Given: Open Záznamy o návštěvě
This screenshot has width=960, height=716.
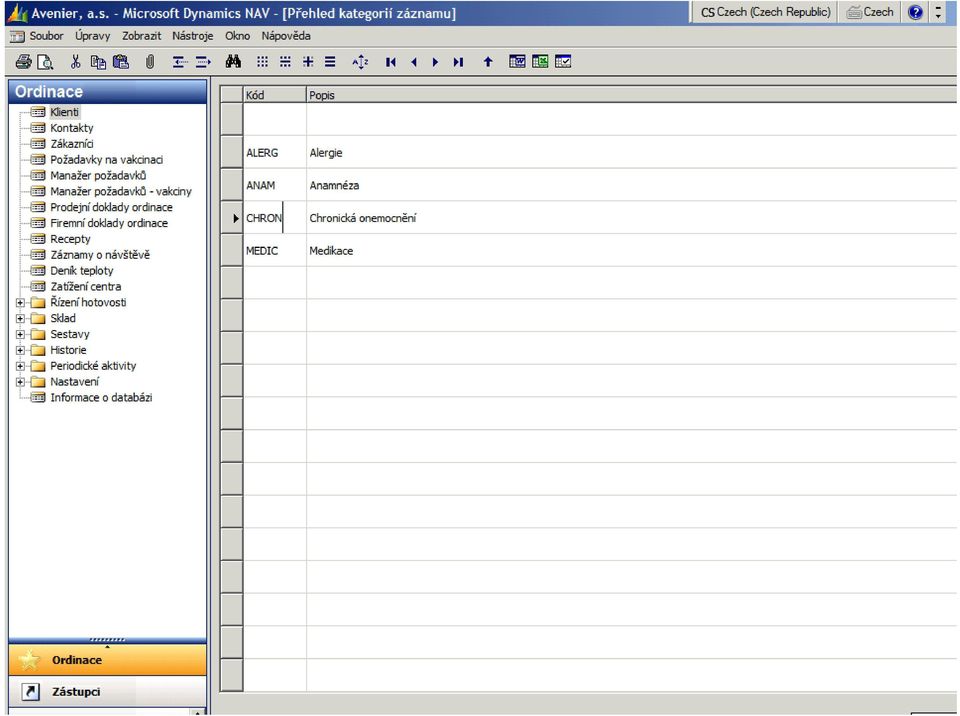Looking at the screenshot, I should (100, 255).
